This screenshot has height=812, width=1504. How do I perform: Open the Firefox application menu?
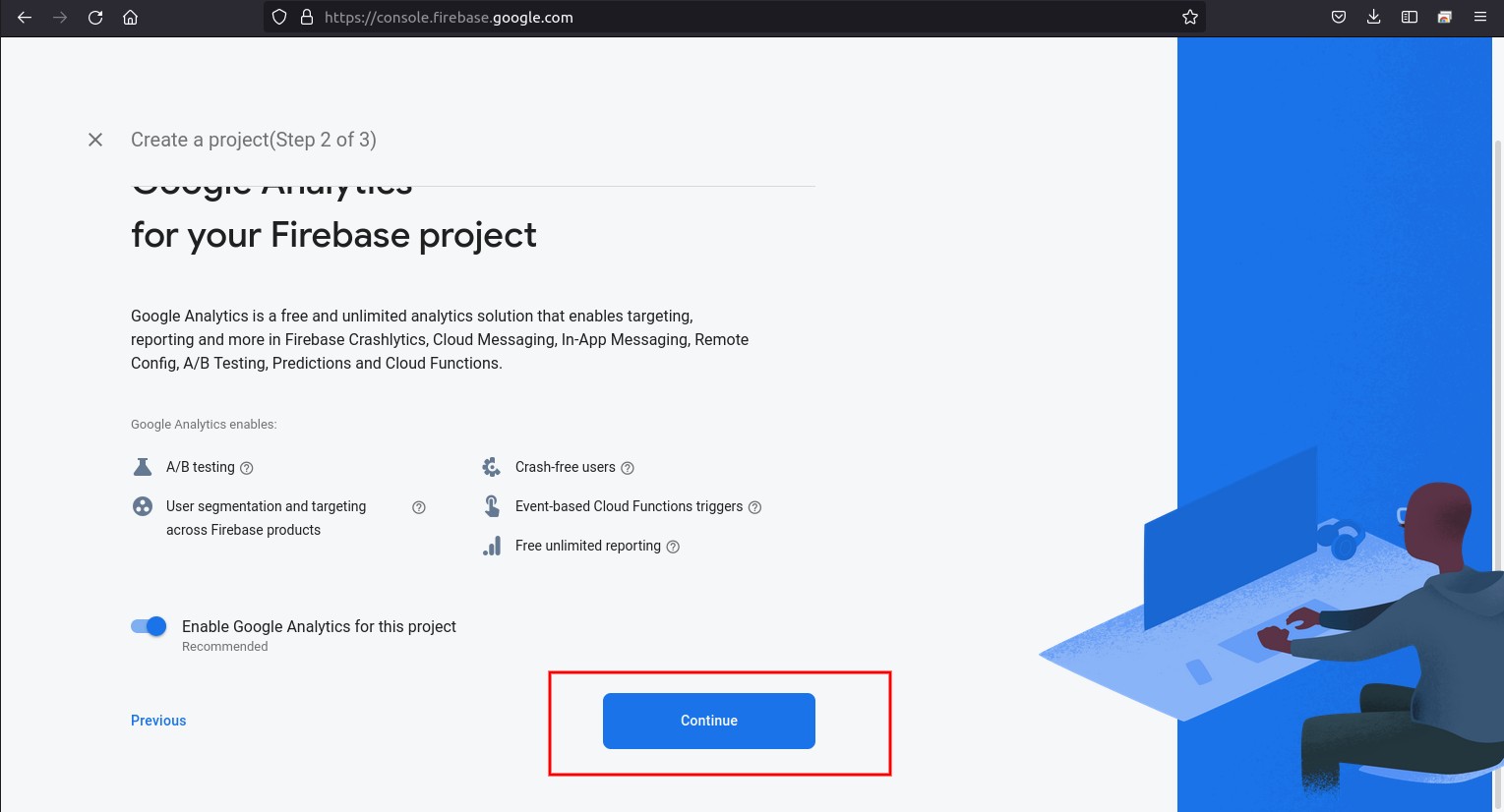coord(1479,17)
